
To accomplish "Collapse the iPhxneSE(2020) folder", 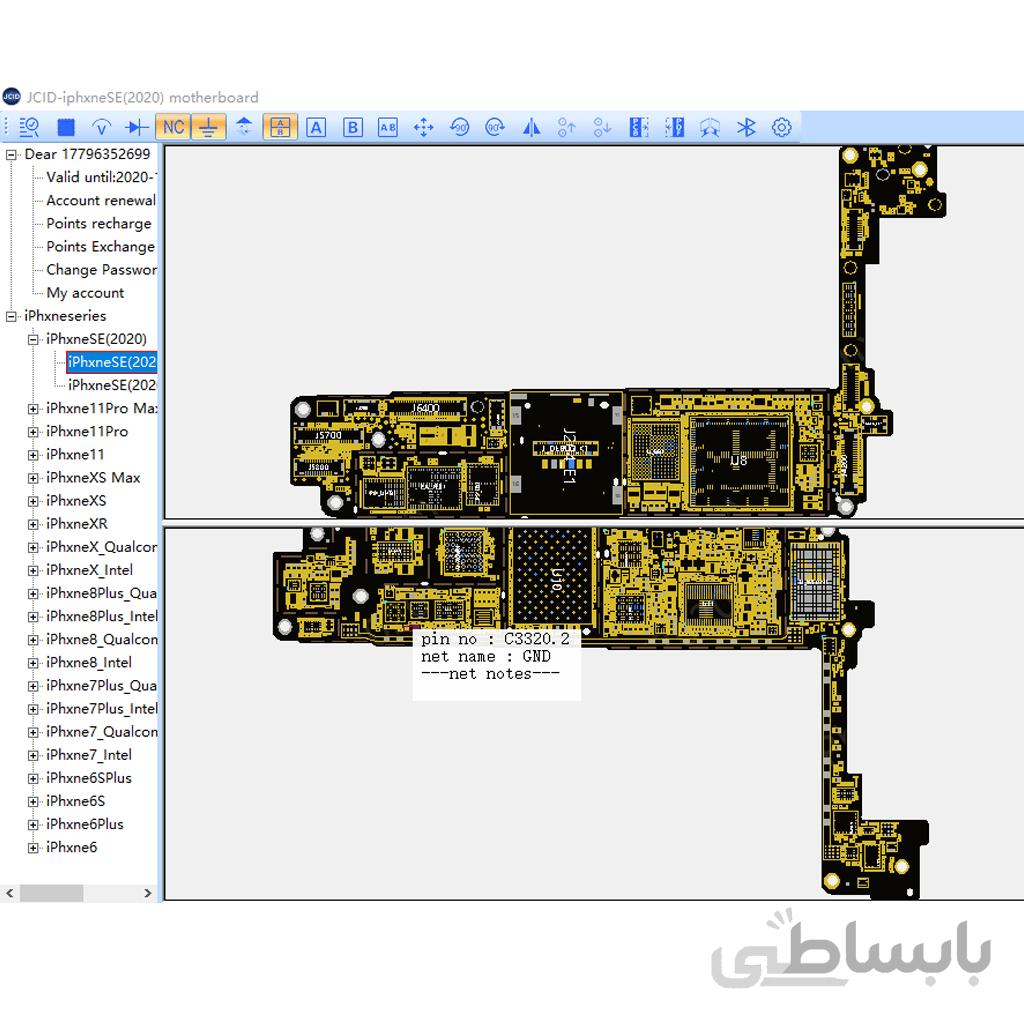I will (33, 340).
